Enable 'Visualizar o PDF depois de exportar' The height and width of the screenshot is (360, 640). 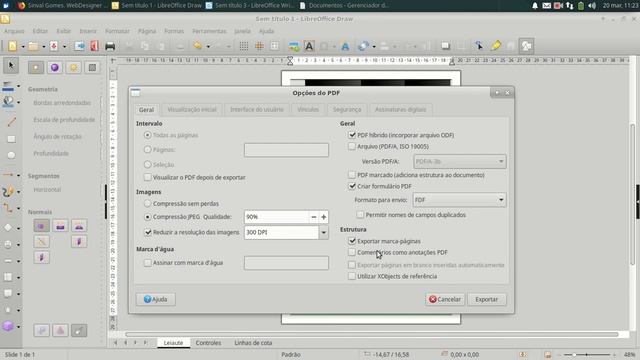tap(147, 178)
